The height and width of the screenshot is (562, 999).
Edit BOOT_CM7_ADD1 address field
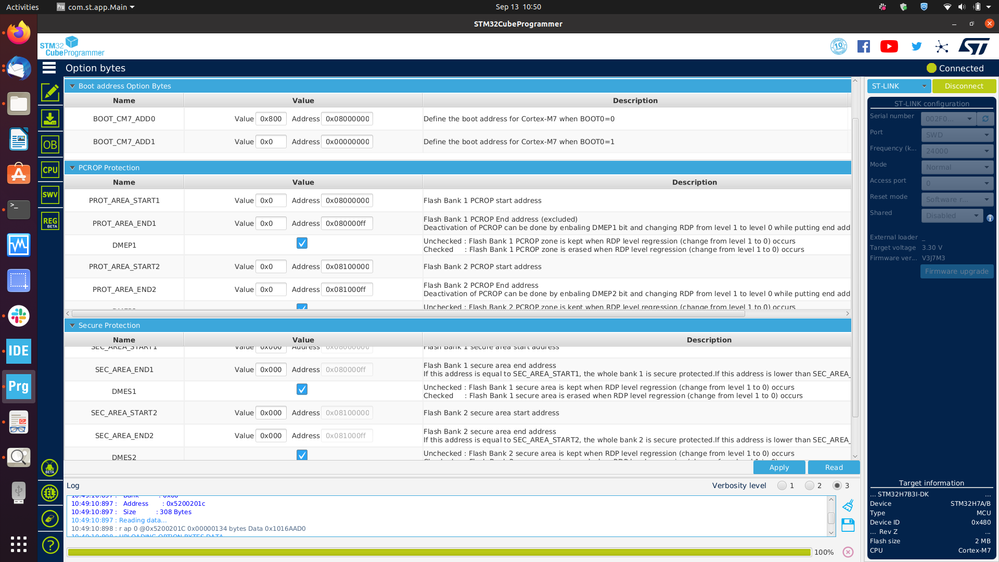pyautogui.click(x=347, y=141)
